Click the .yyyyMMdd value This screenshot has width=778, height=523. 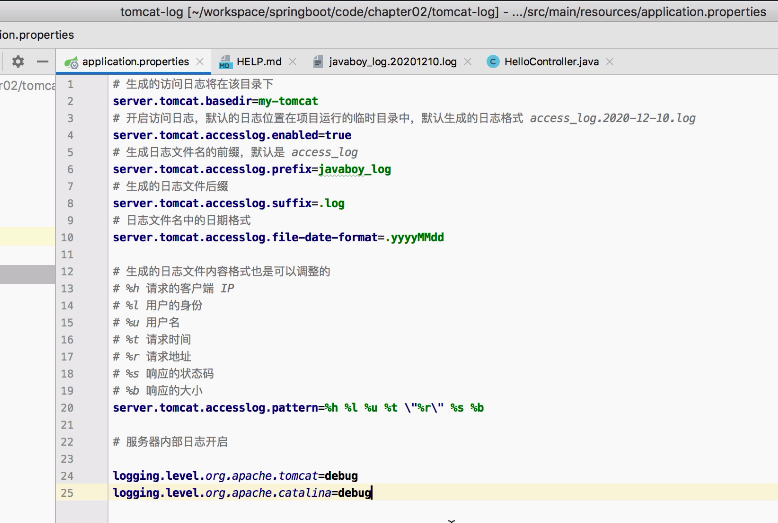coord(415,238)
